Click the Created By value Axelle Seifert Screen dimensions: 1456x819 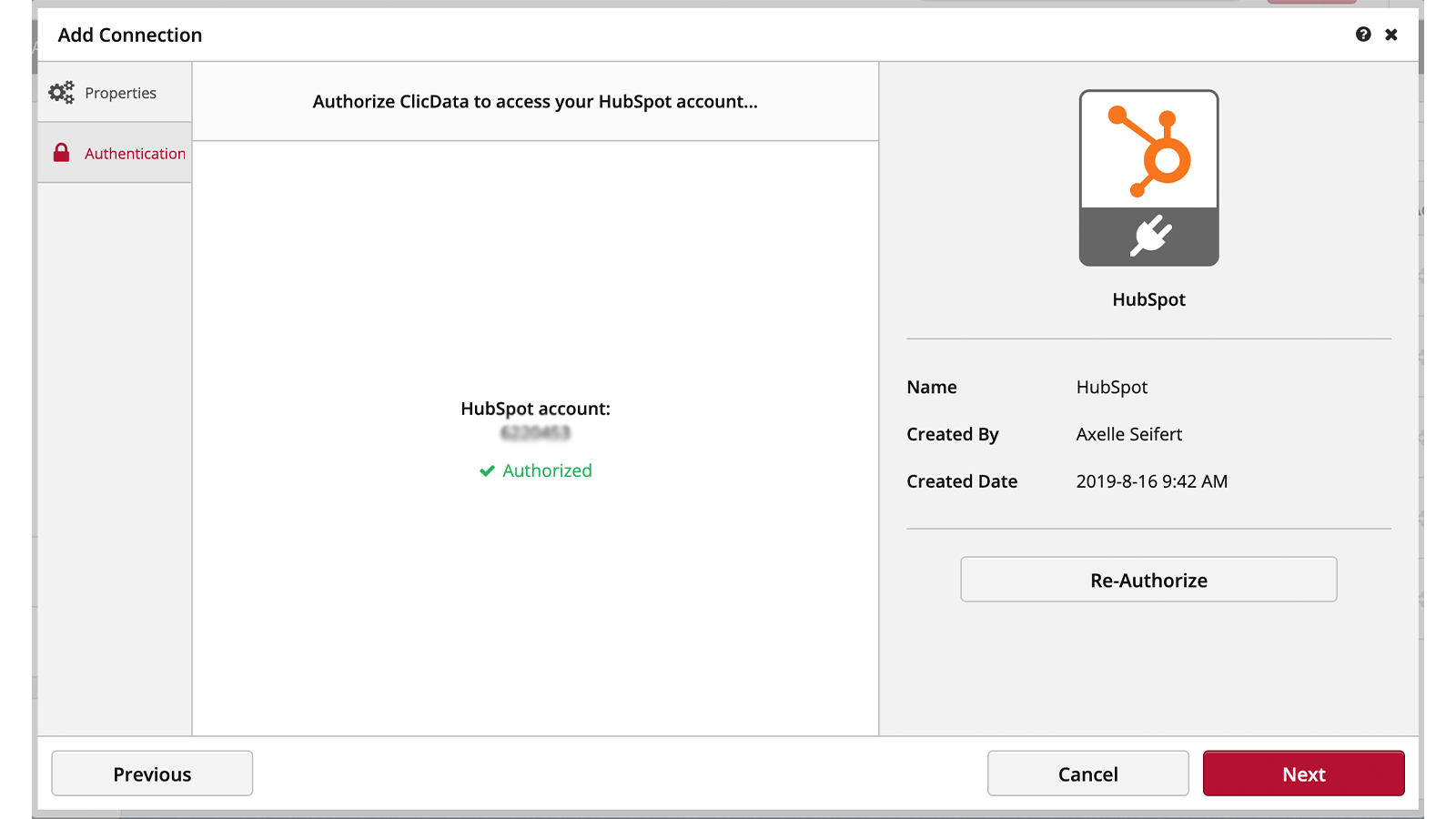[1128, 434]
